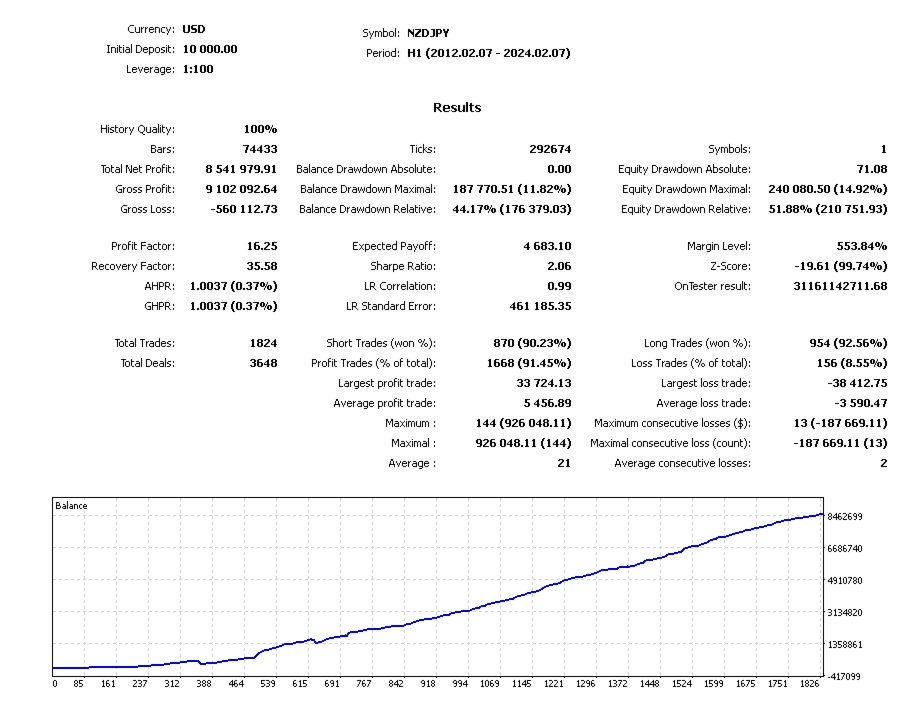Select the Bars value 74433

click(x=260, y=149)
